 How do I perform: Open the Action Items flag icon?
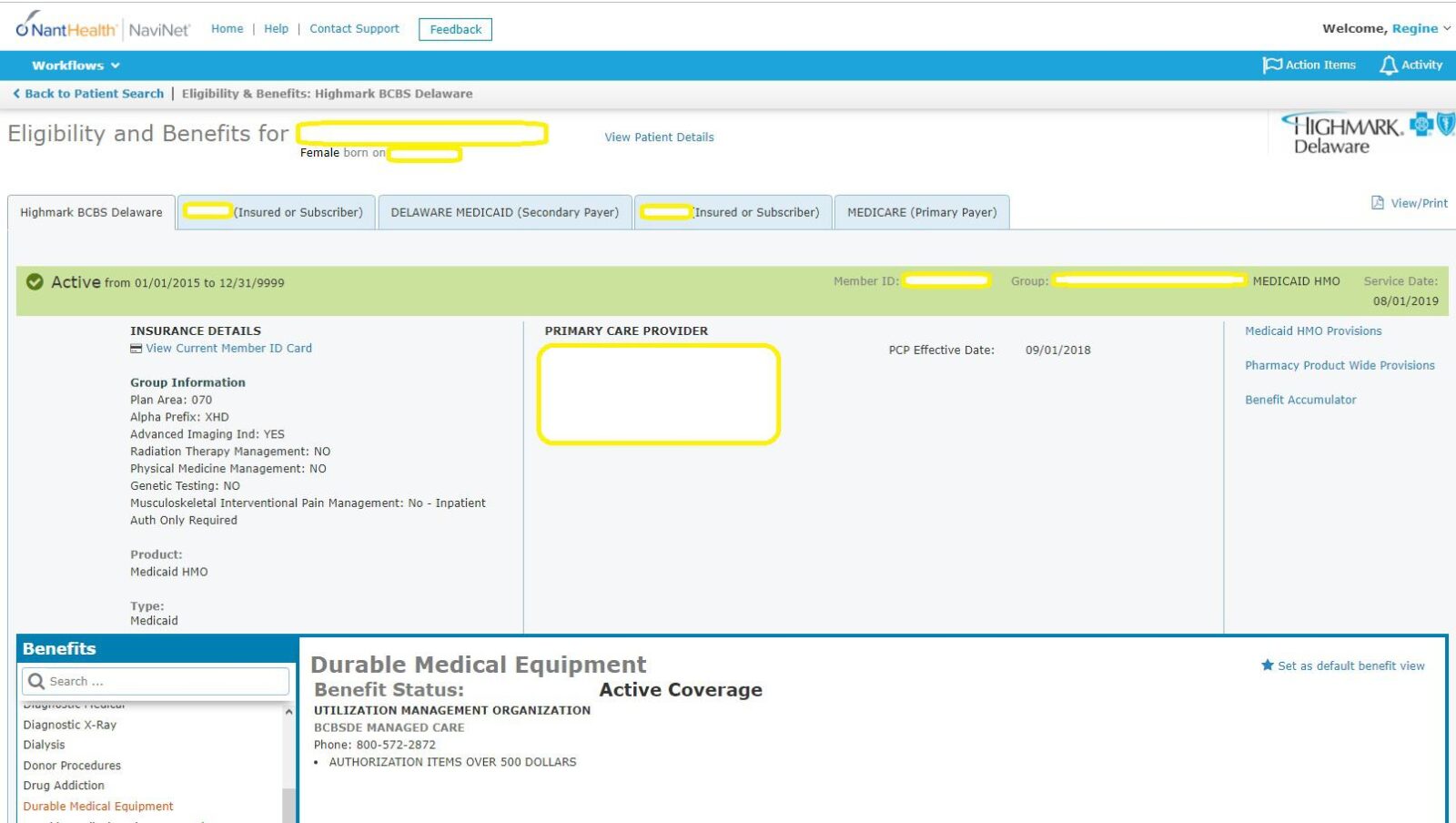(x=1271, y=65)
